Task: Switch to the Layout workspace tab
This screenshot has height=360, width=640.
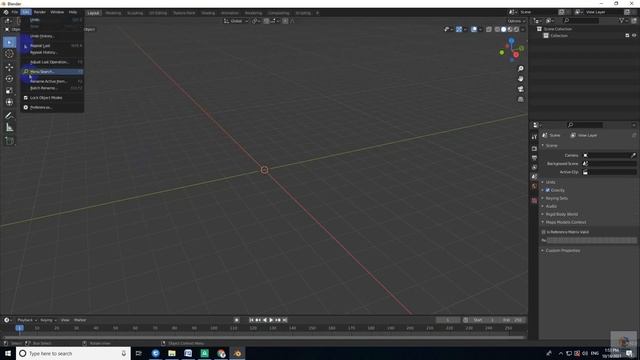Action: 93,13
